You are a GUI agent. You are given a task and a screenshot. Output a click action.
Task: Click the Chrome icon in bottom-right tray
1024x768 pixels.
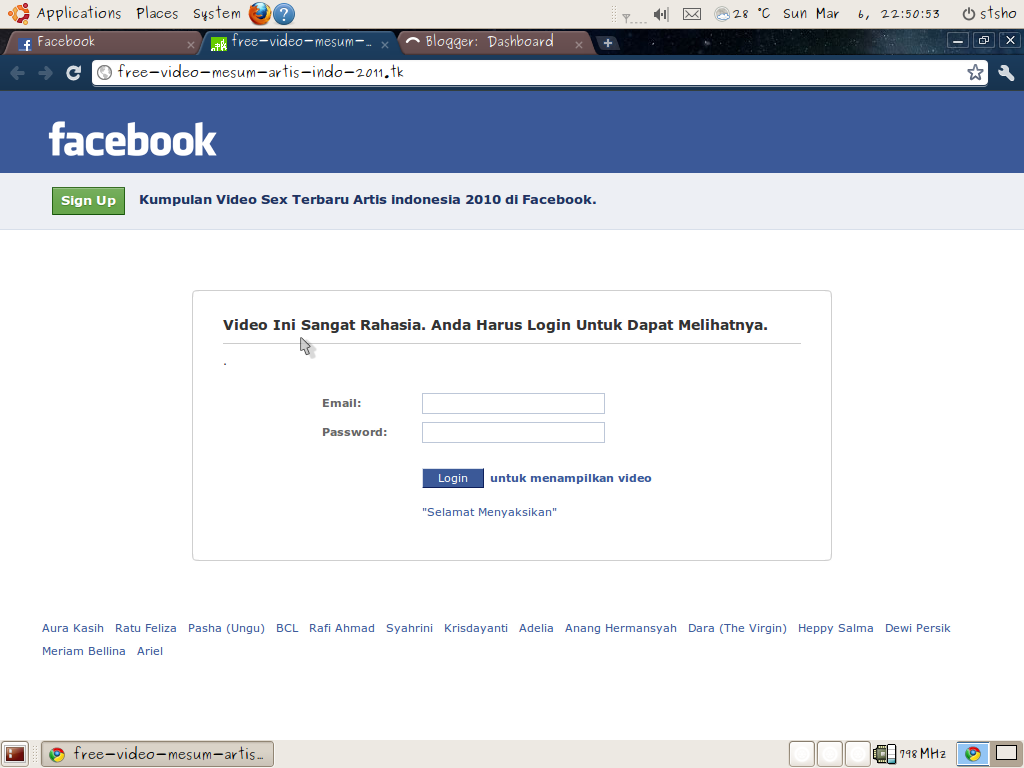(x=972, y=754)
